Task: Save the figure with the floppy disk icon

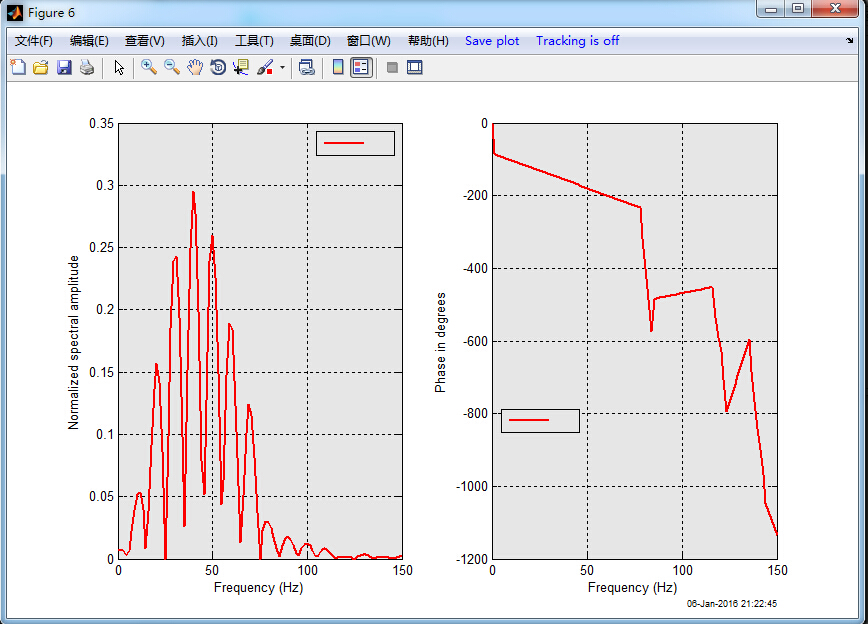Action: pyautogui.click(x=64, y=68)
